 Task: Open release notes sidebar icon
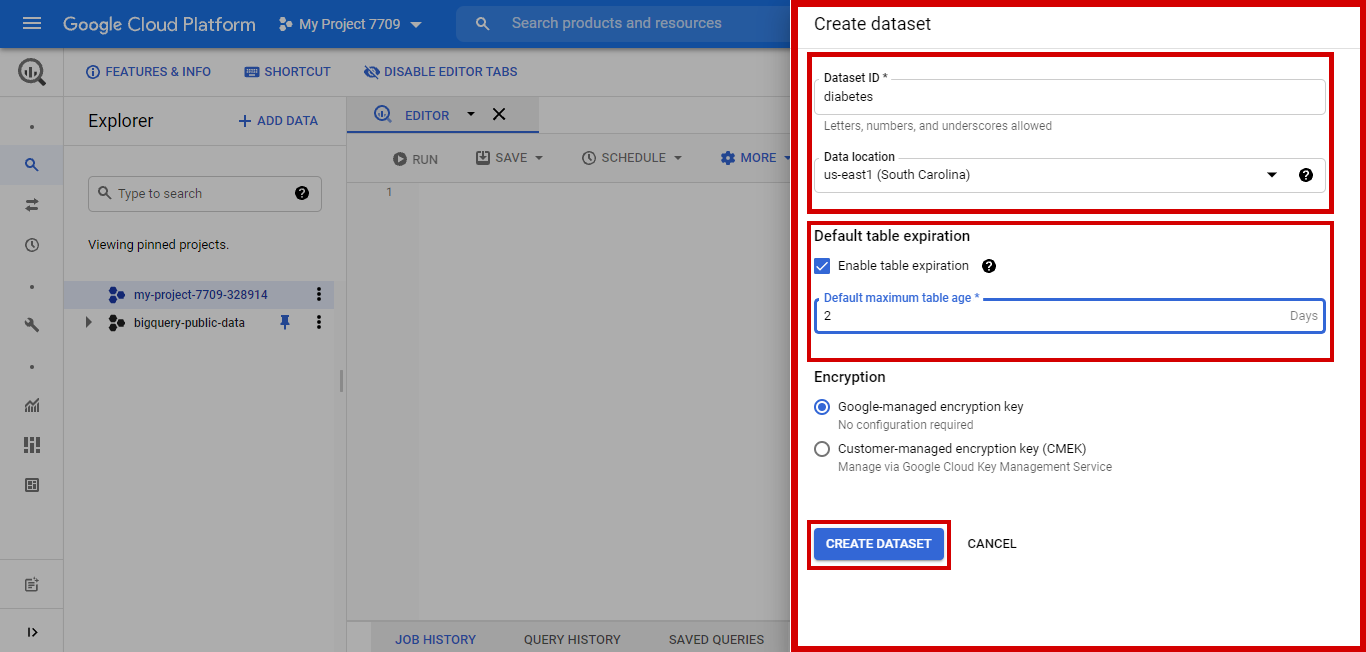tap(32, 585)
